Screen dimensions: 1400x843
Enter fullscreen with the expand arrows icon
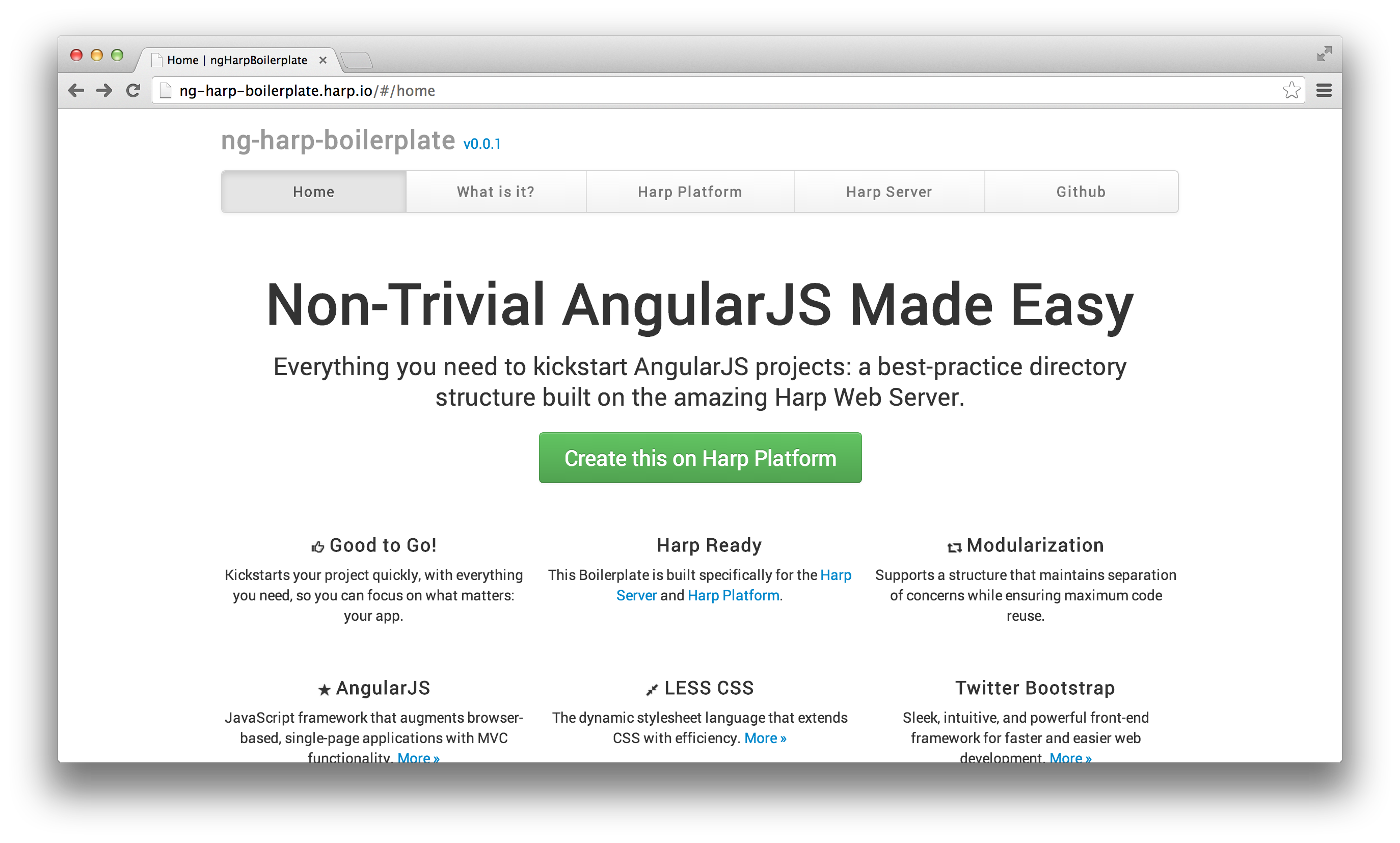[x=1324, y=54]
